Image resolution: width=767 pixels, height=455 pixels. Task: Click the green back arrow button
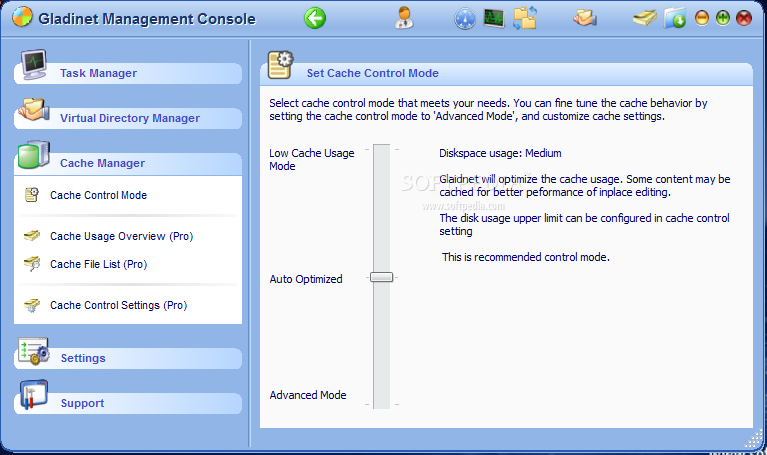tap(315, 18)
